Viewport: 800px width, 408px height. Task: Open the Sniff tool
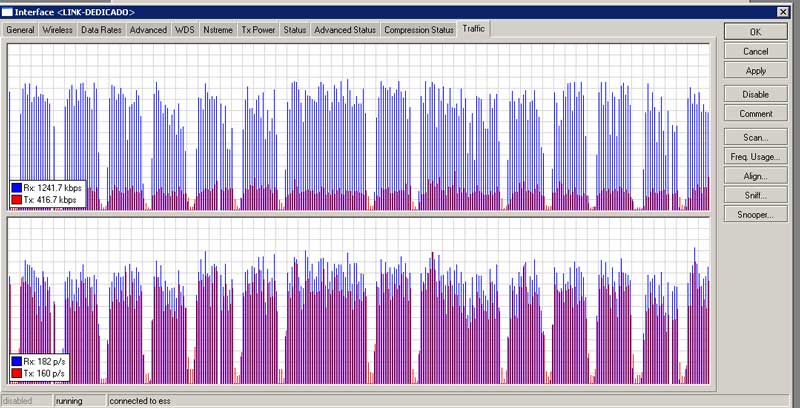756,195
